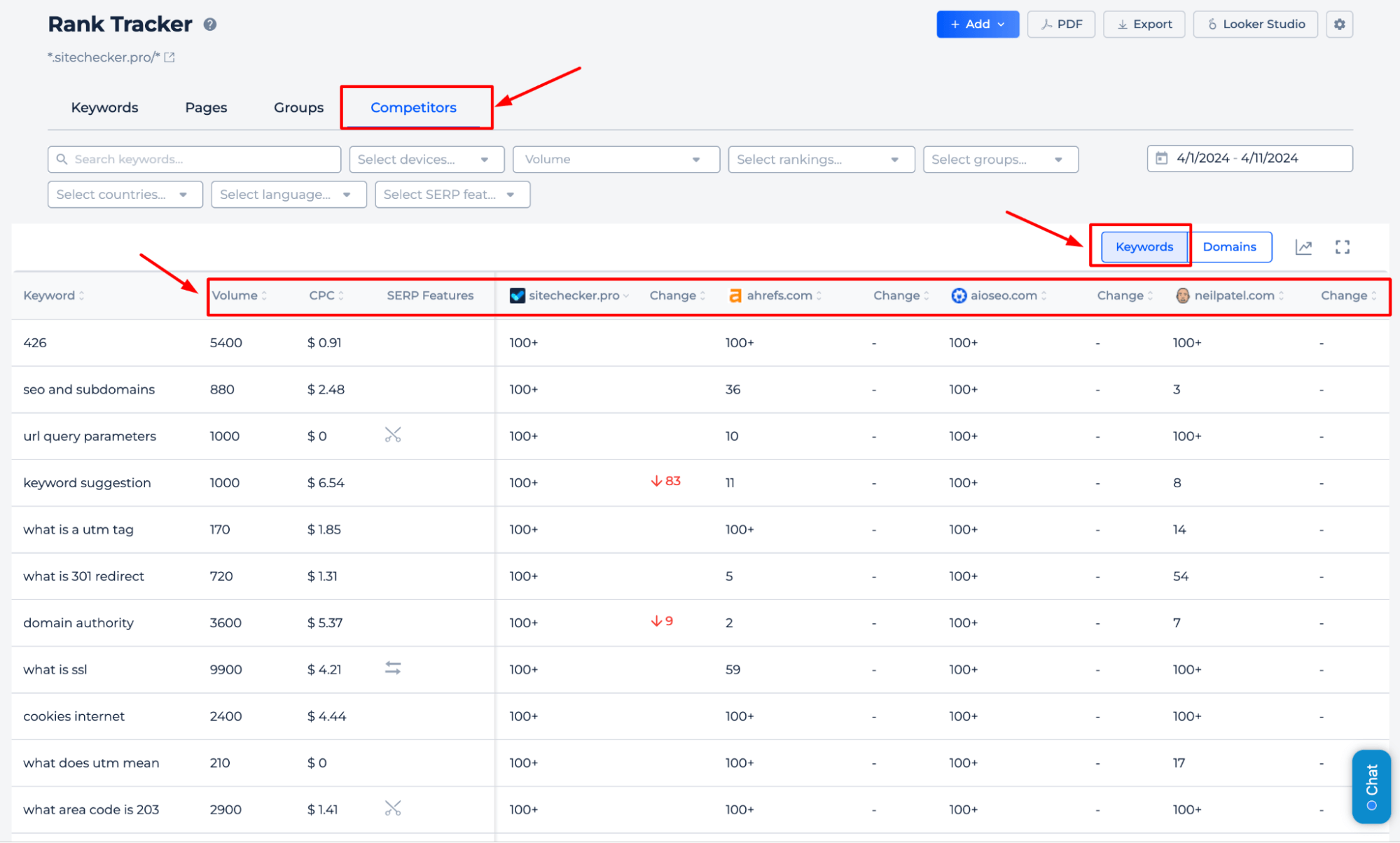Go to the Groups tab
The height and width of the screenshot is (843, 1400).
(298, 108)
